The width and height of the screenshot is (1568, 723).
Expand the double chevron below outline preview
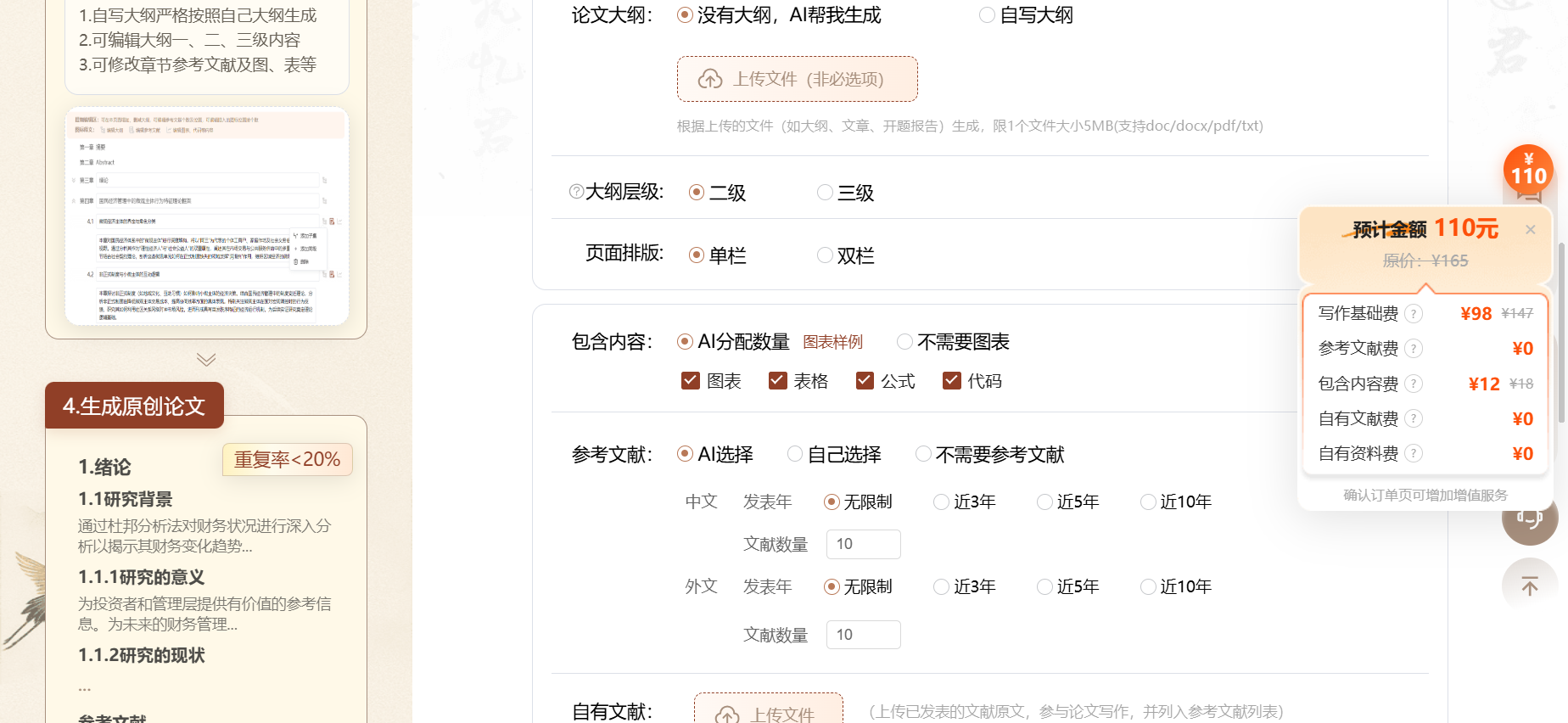tap(206, 359)
